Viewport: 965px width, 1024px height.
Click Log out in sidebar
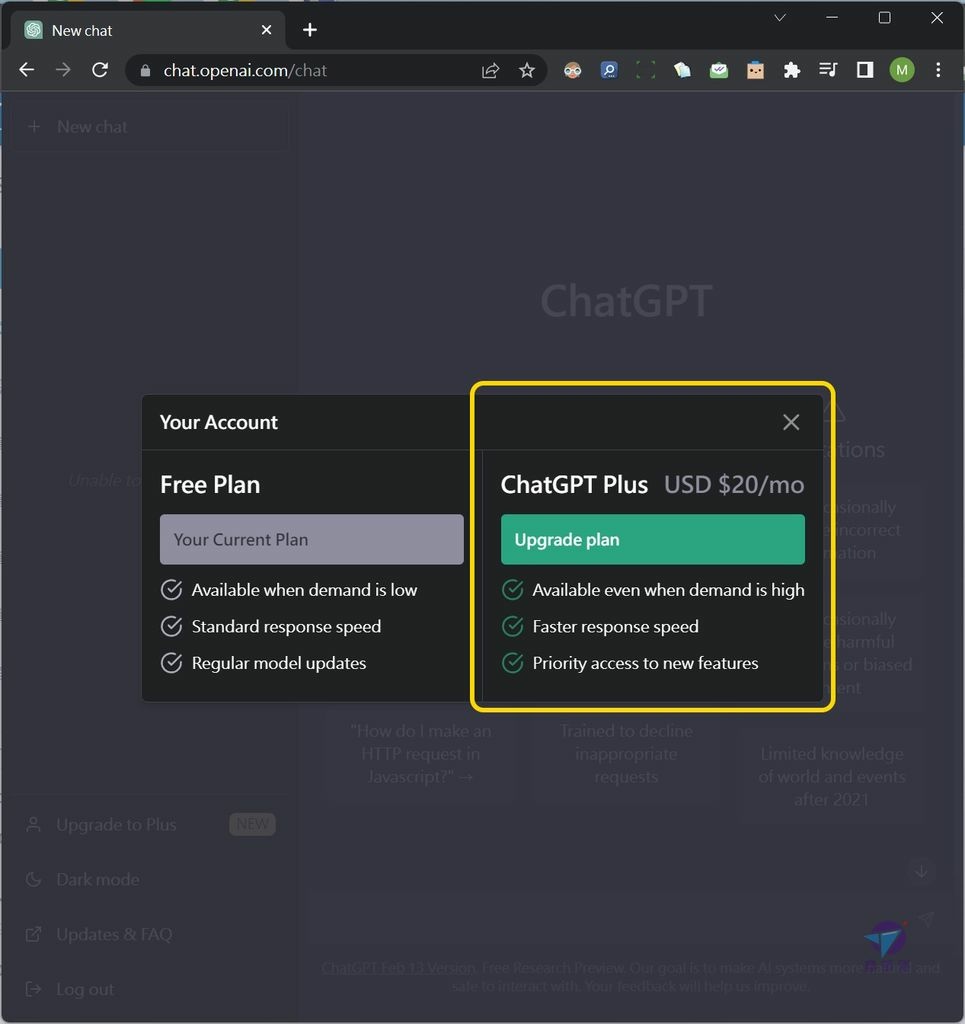click(149, 989)
